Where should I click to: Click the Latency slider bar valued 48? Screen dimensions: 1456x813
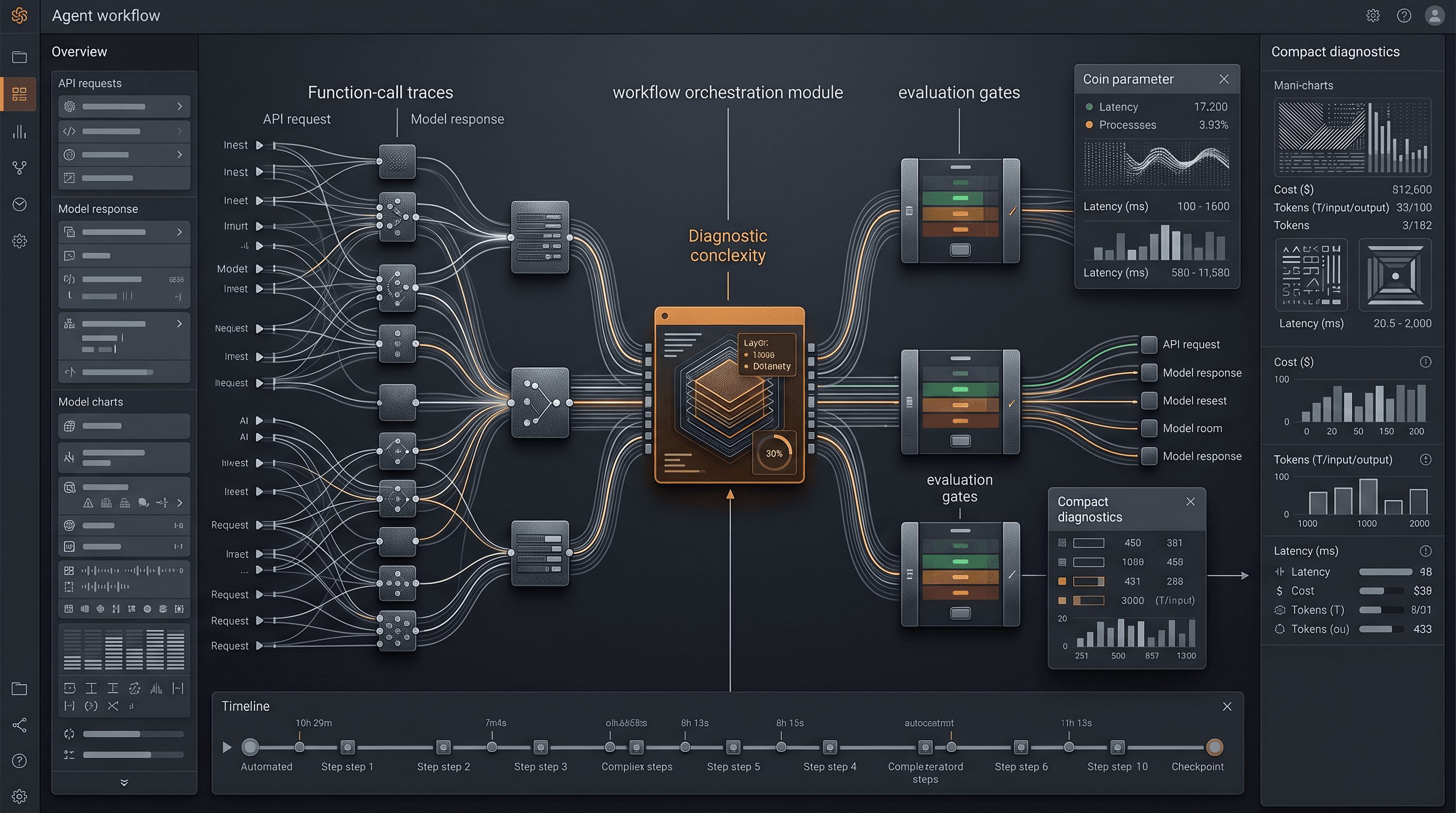1385,572
